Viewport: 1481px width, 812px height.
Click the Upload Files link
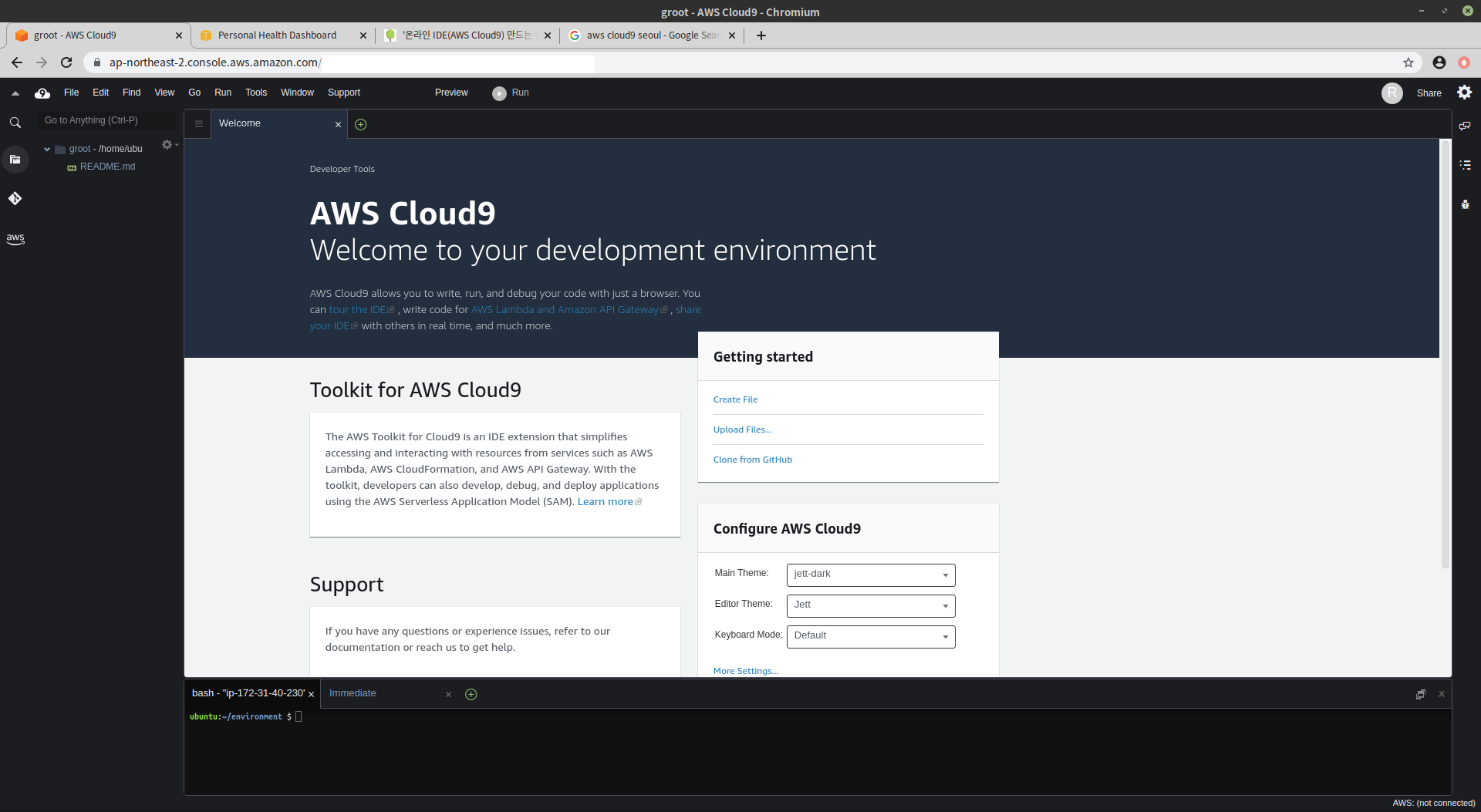[x=742, y=430]
